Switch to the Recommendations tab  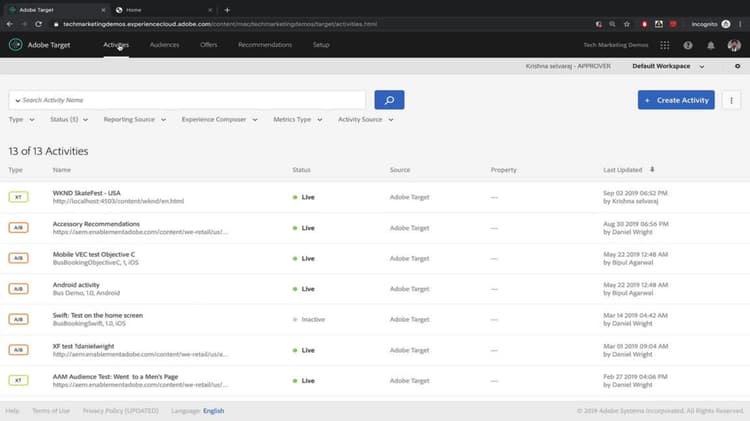point(265,44)
